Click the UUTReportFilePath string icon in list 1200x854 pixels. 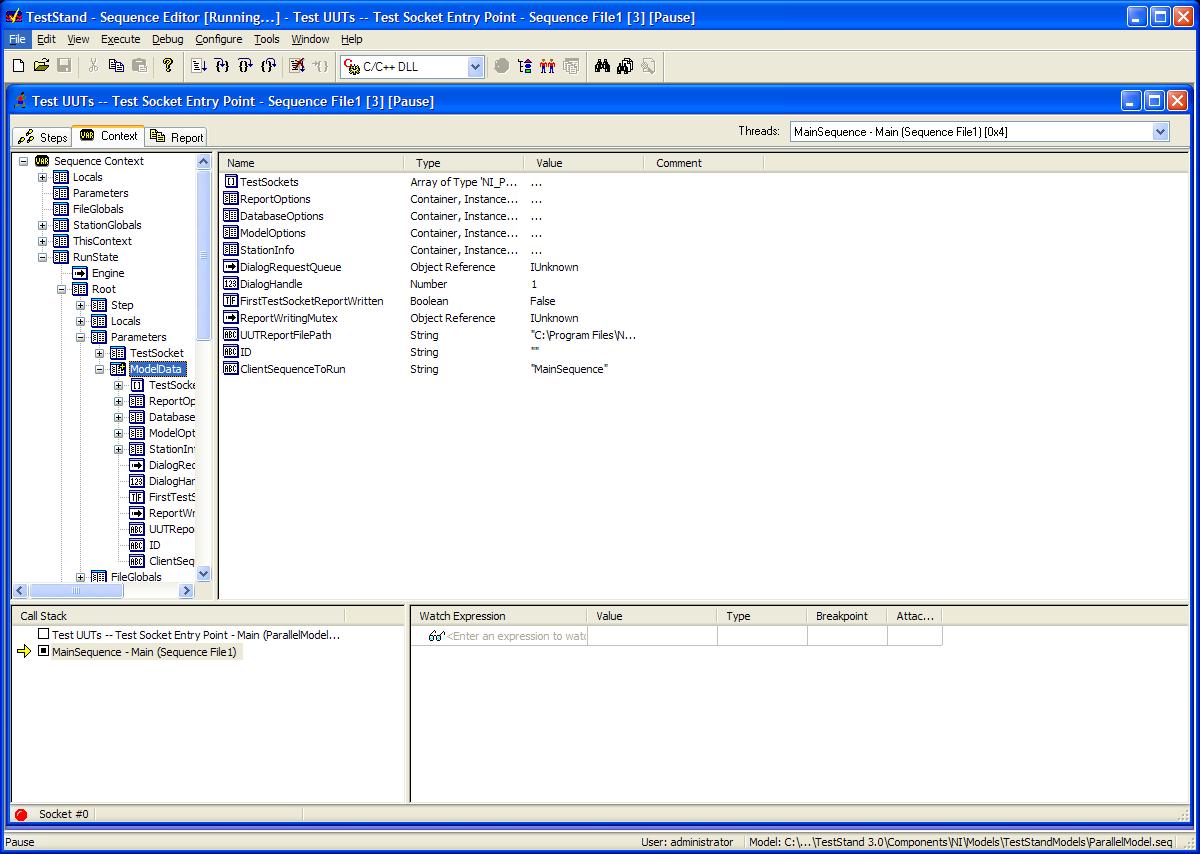point(231,335)
